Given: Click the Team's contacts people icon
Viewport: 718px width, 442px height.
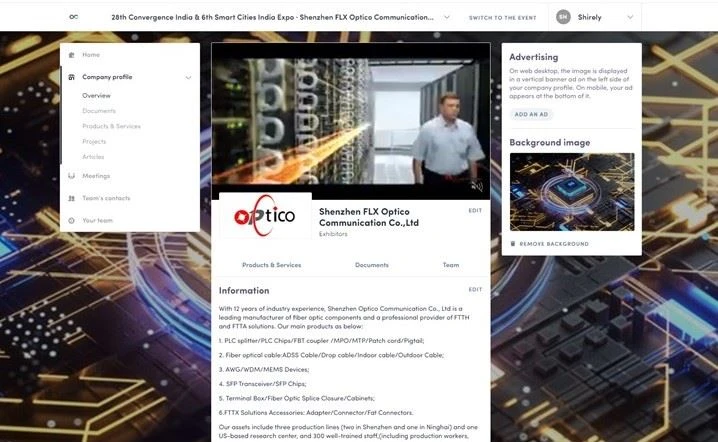Looking at the screenshot, I should 71,198.
